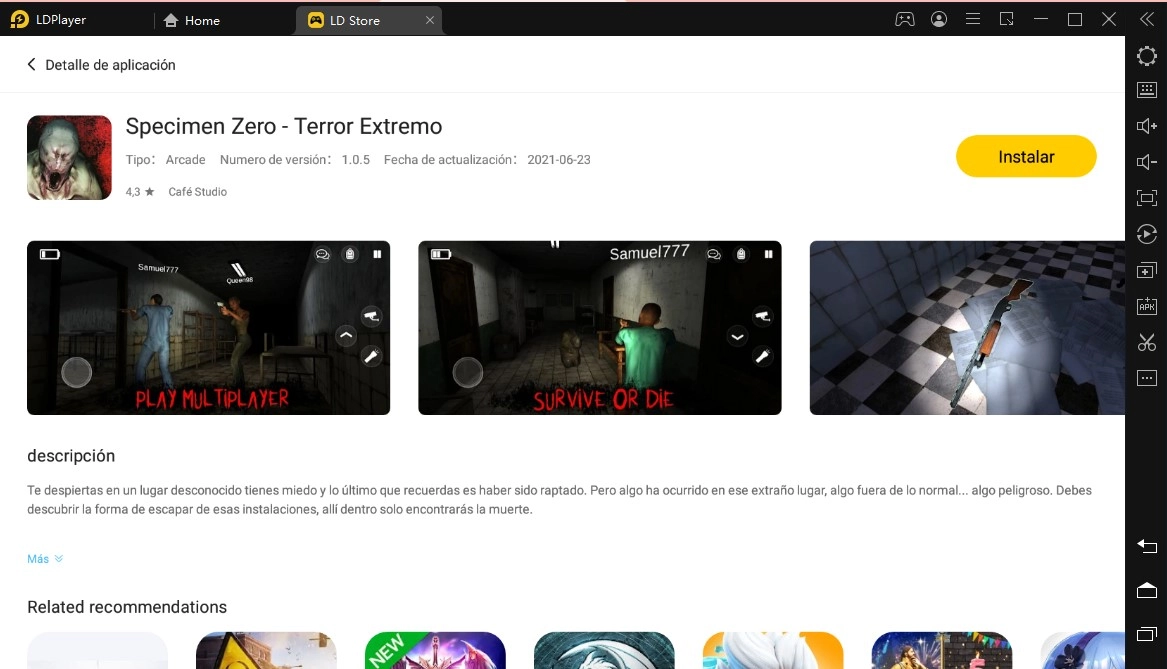Open fifth recommended app with orange background
The height and width of the screenshot is (669, 1167).
tap(773, 650)
